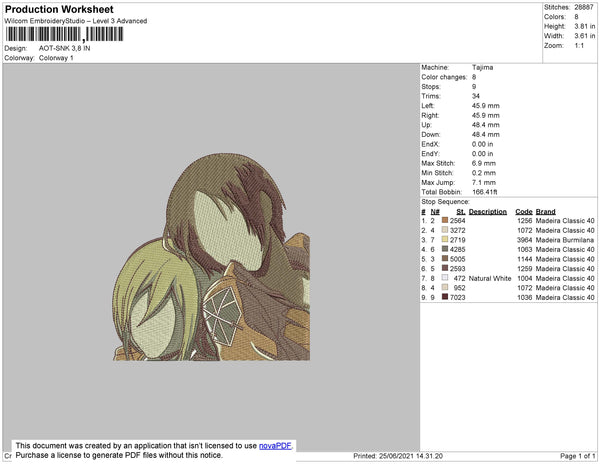
Task: Select the Printed date 25/06/2021 text
Action: click(398, 456)
